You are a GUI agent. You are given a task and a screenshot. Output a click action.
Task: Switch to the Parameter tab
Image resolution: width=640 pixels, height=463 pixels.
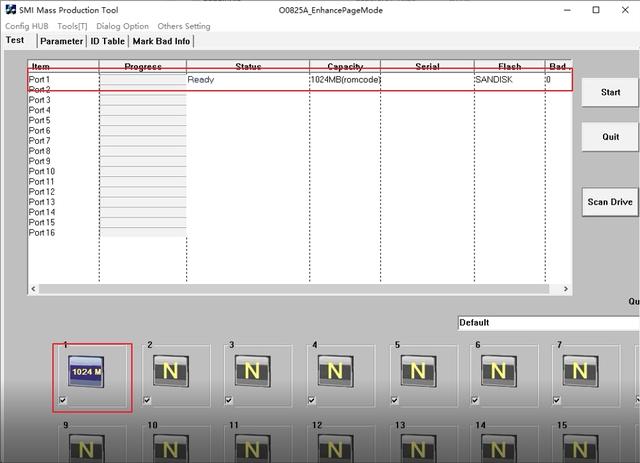(x=62, y=41)
